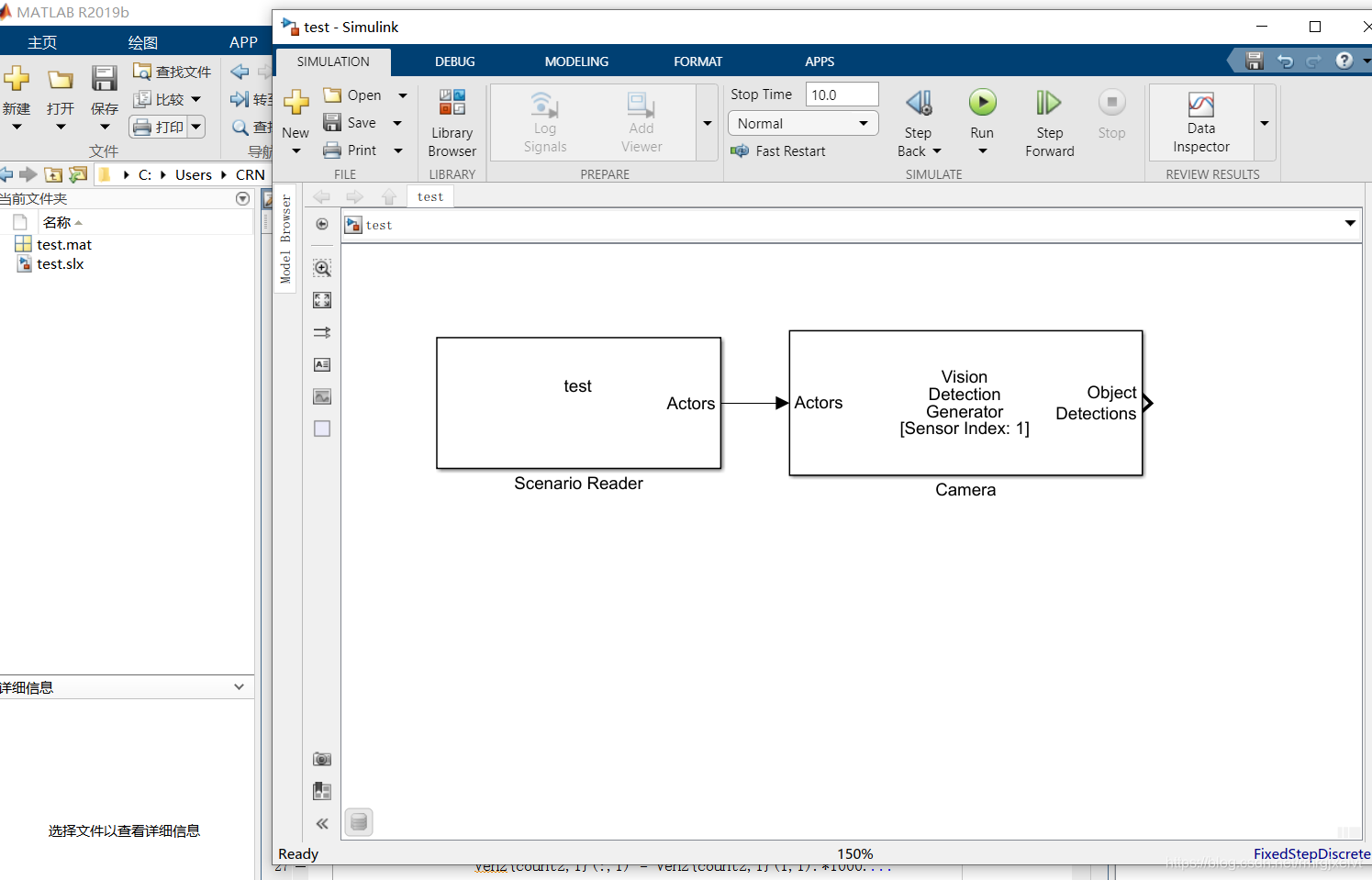Click Print in the Simulink FILE section

click(351, 150)
